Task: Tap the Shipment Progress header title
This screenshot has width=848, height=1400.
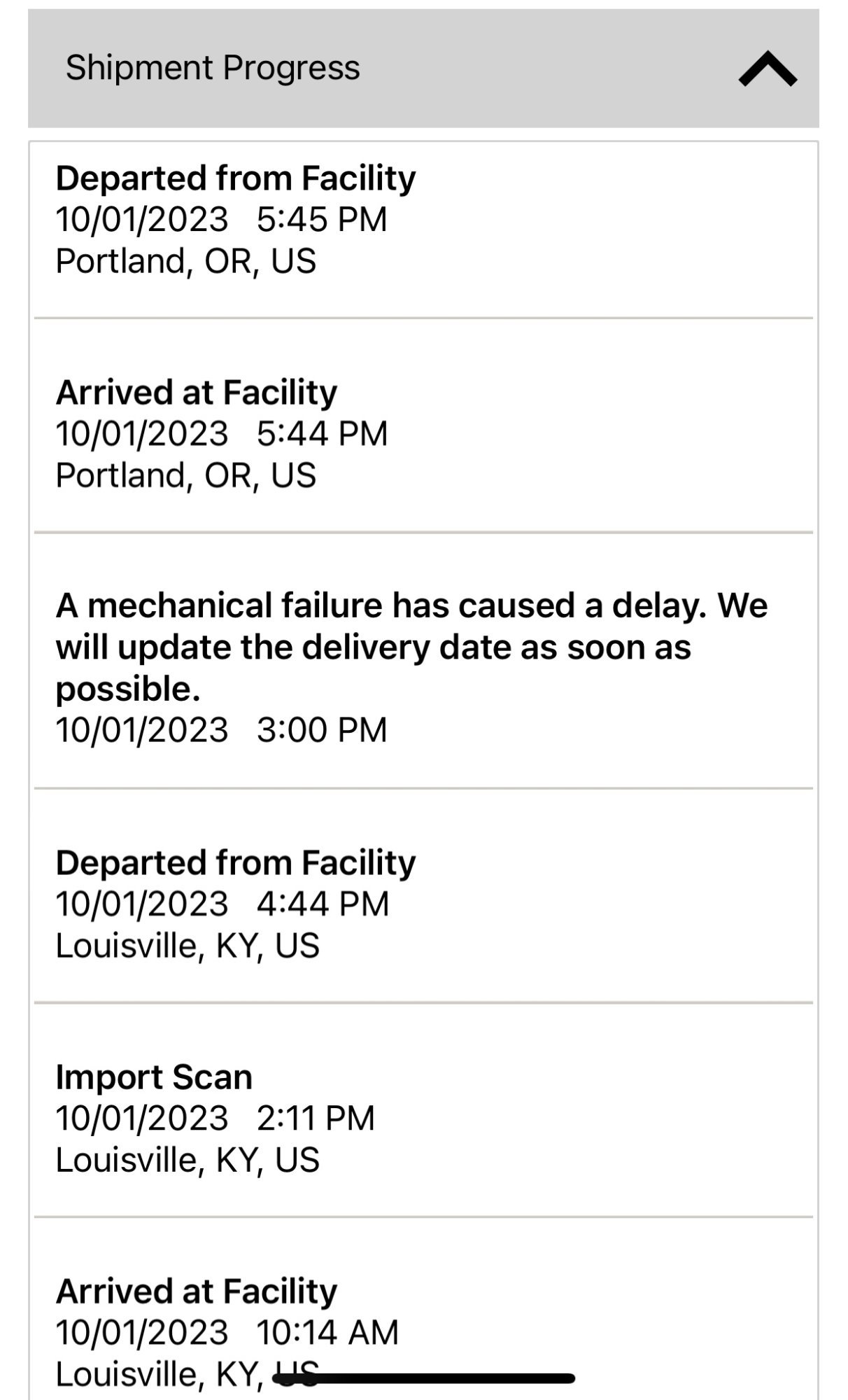Action: coord(213,68)
